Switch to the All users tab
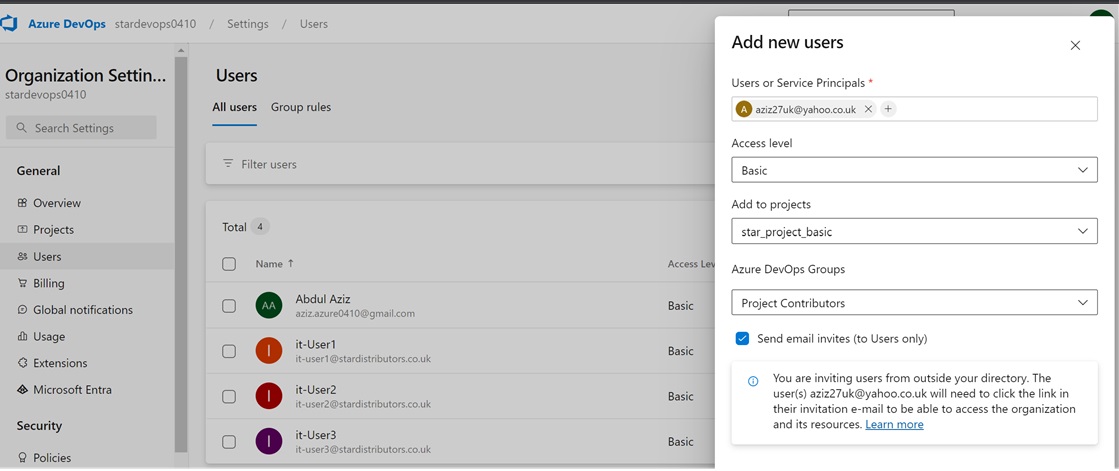The width and height of the screenshot is (1119, 471). pyautogui.click(x=234, y=107)
